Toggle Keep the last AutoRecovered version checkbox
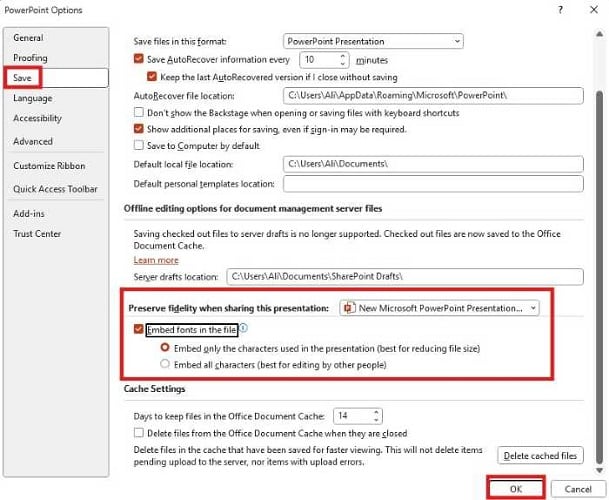Screen dimensions: 609x500 [x=152, y=77]
